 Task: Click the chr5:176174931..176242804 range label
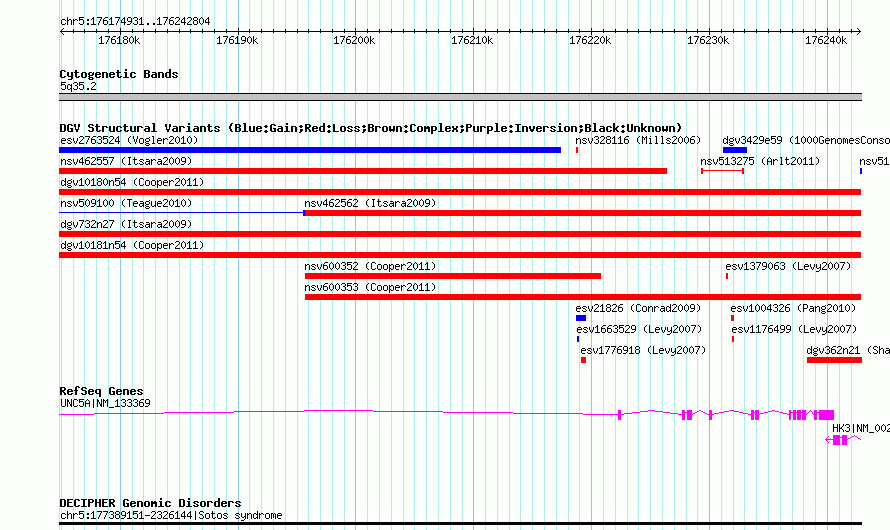click(x=135, y=21)
